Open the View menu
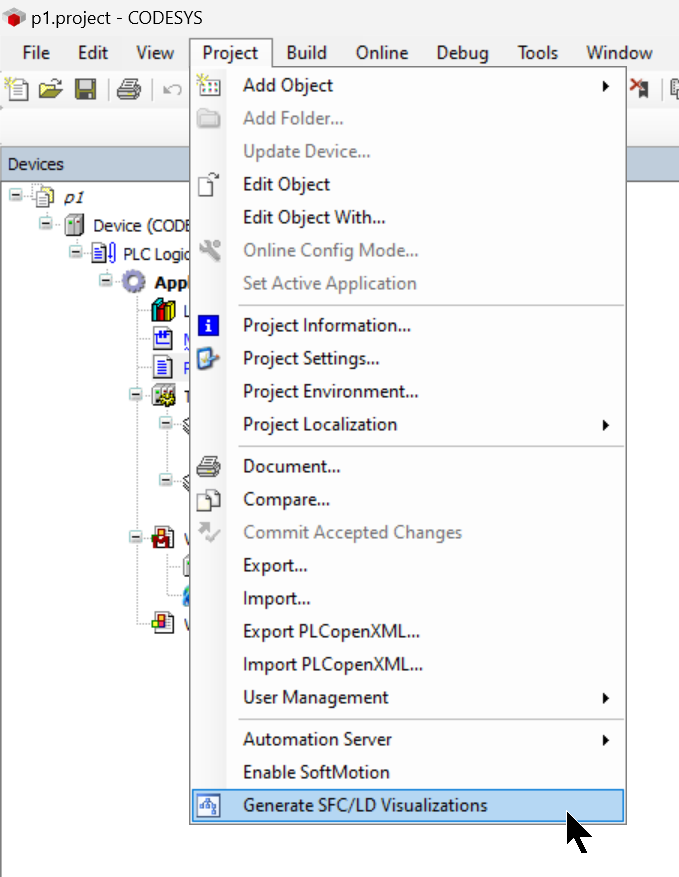This screenshot has height=877, width=679. [x=155, y=53]
